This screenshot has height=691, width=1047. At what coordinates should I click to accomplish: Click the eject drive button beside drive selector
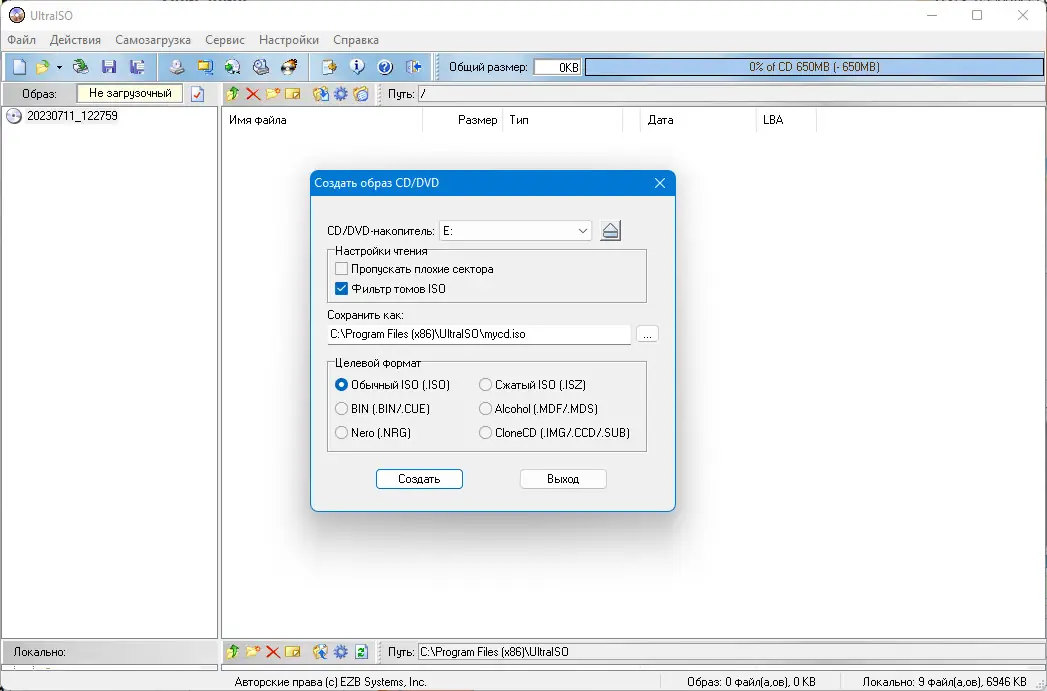(610, 231)
